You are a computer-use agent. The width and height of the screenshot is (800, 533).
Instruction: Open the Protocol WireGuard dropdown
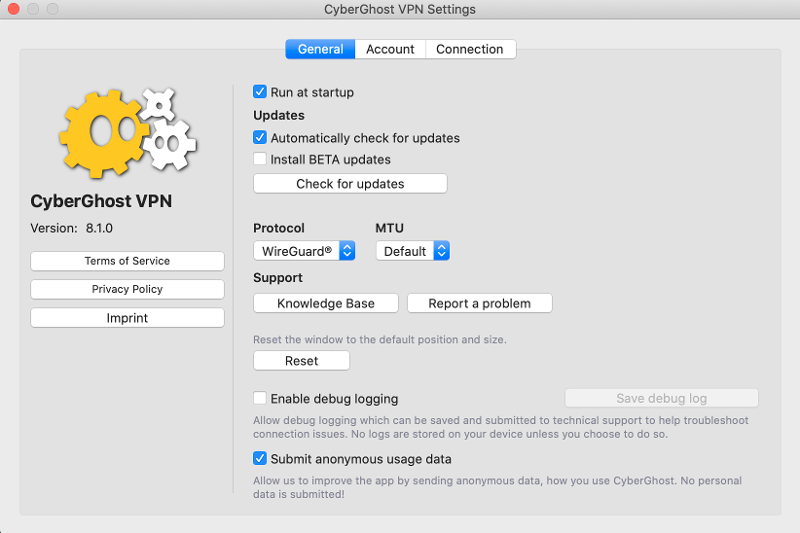click(304, 251)
